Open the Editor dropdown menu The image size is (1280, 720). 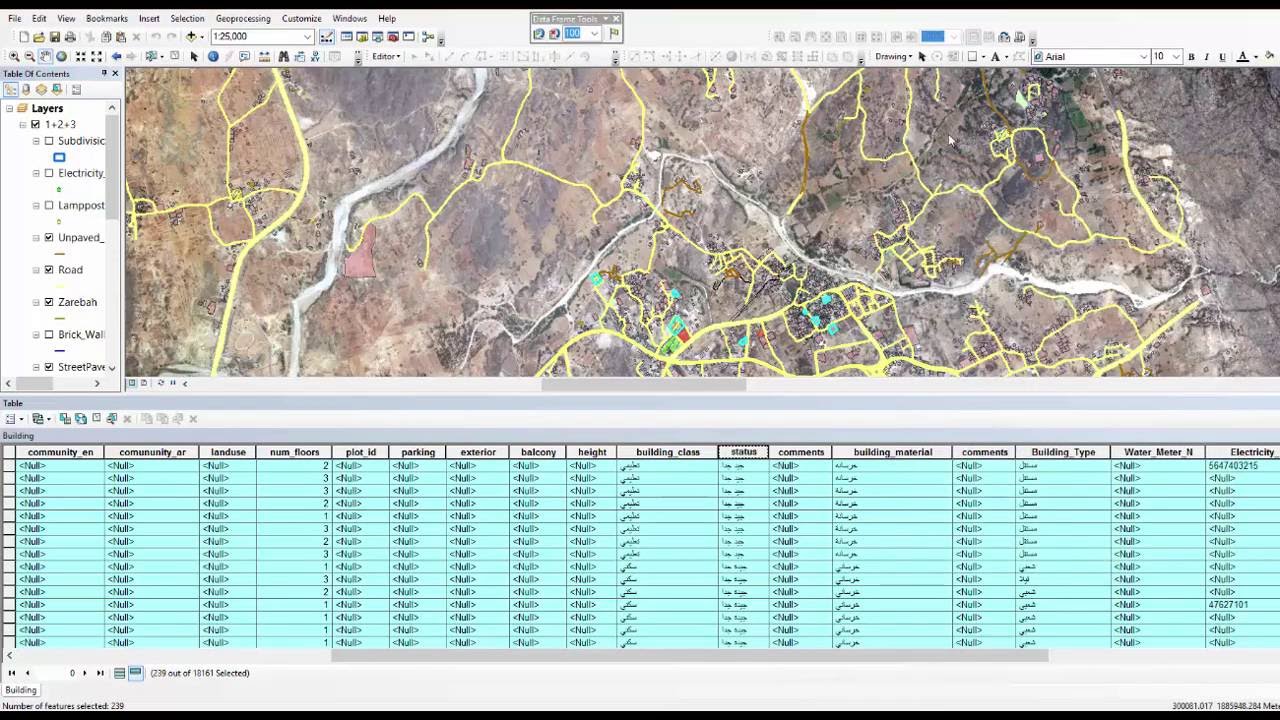386,57
